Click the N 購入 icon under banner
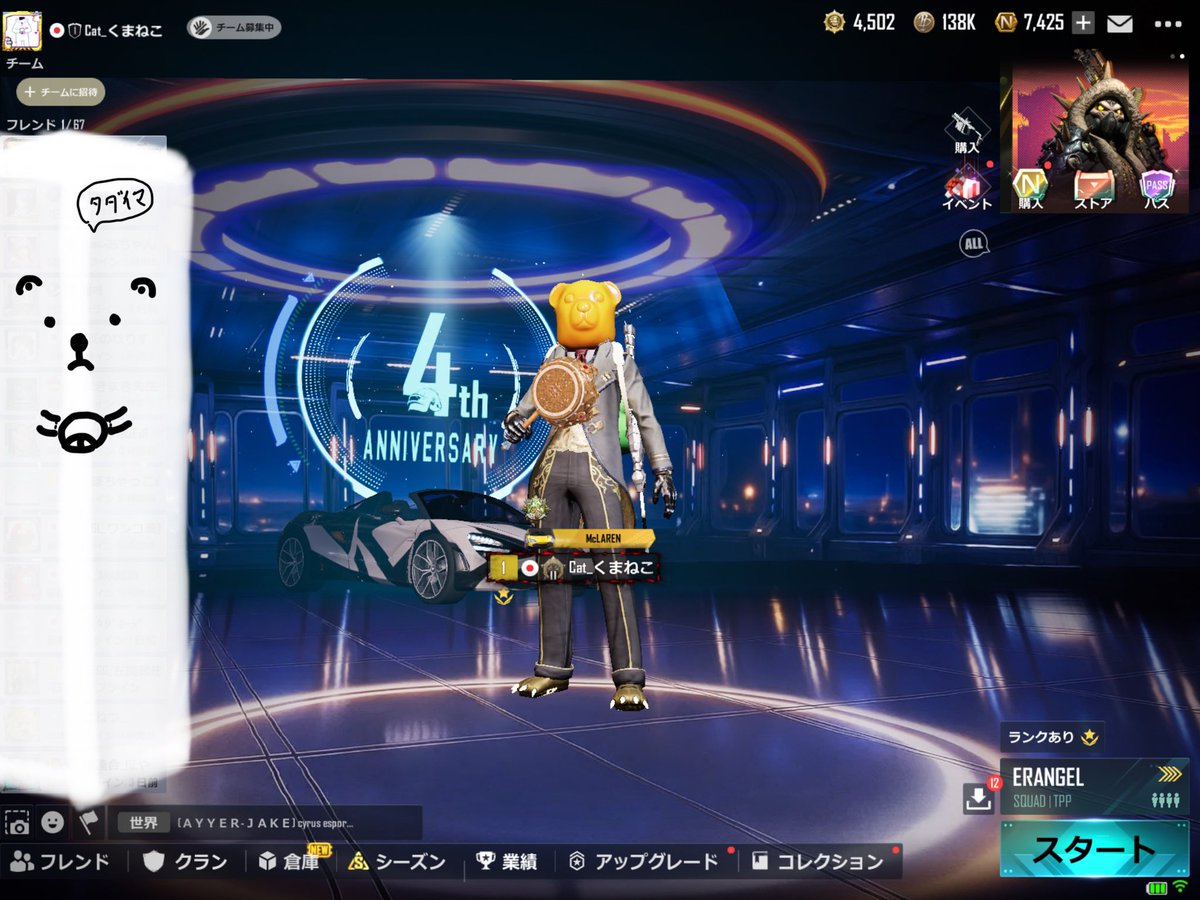 coord(1030,190)
